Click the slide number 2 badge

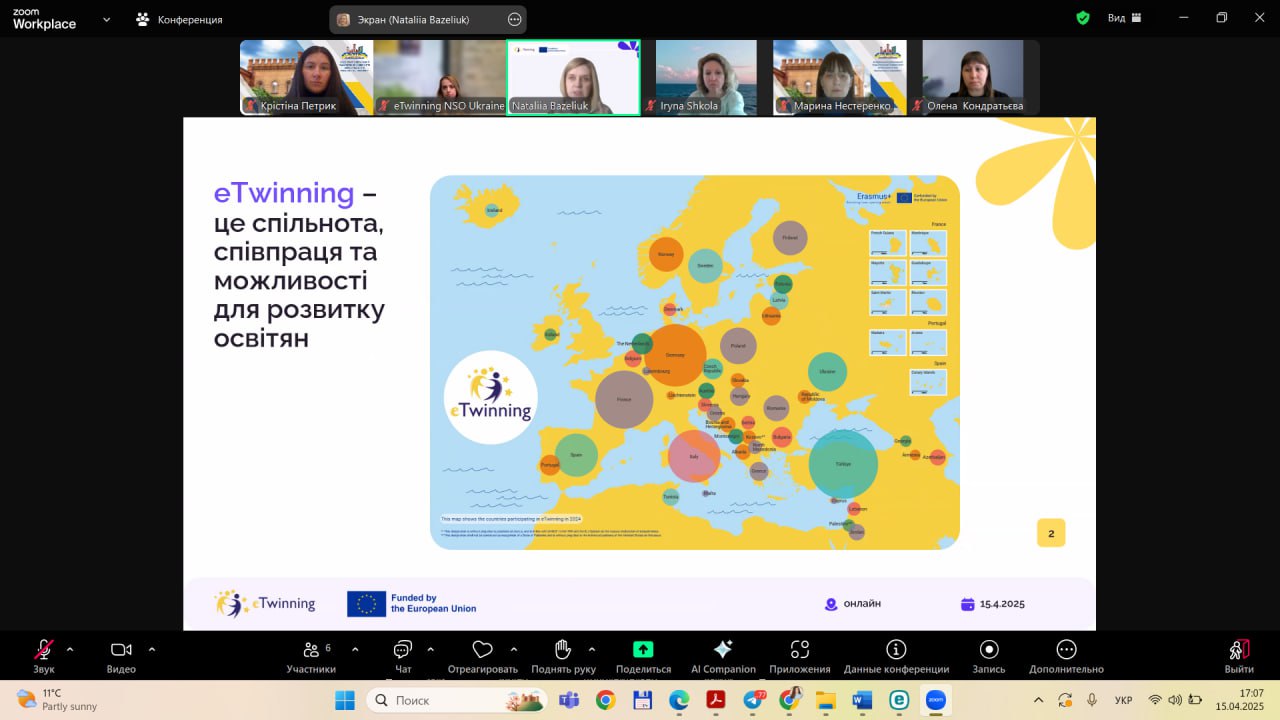(1051, 533)
